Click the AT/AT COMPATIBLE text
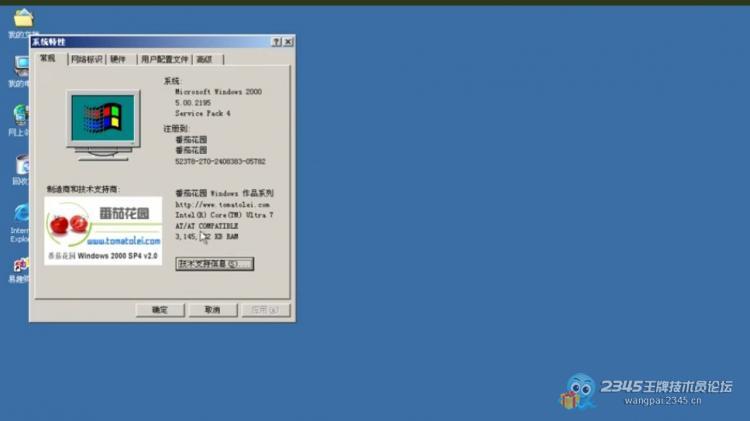 (x=206, y=225)
